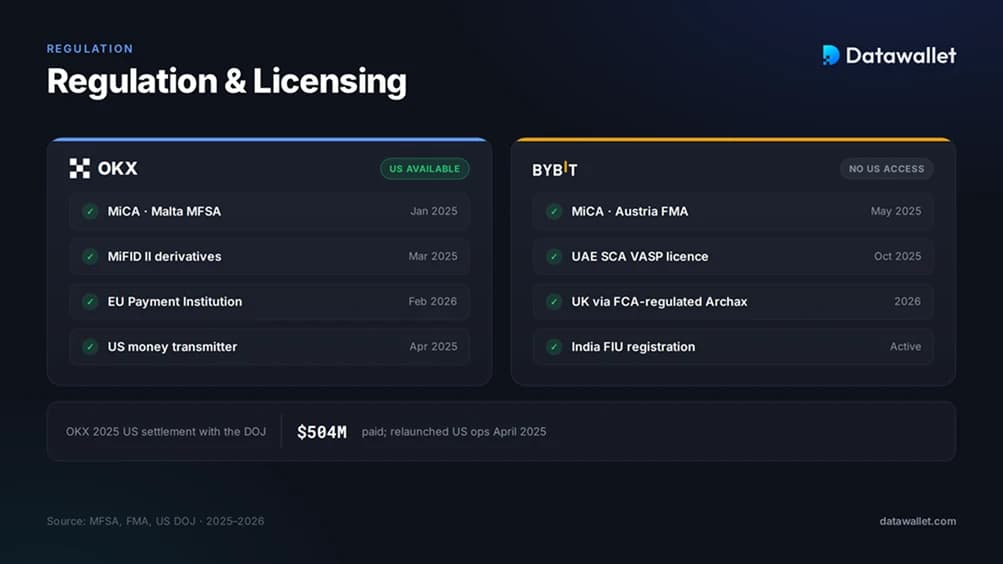Click the Oct 2025 date

897,256
